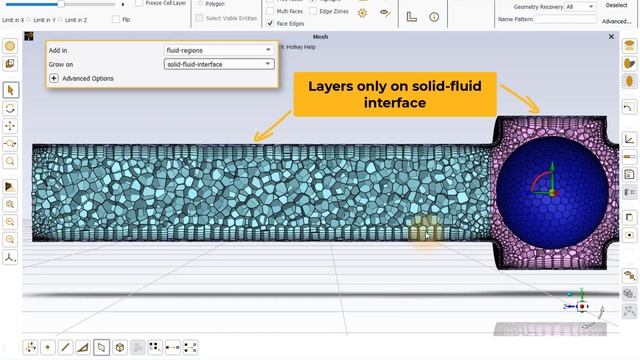Select the edge selection filter
The height and width of the screenshot is (360, 640).
pyautogui.click(x=65, y=347)
